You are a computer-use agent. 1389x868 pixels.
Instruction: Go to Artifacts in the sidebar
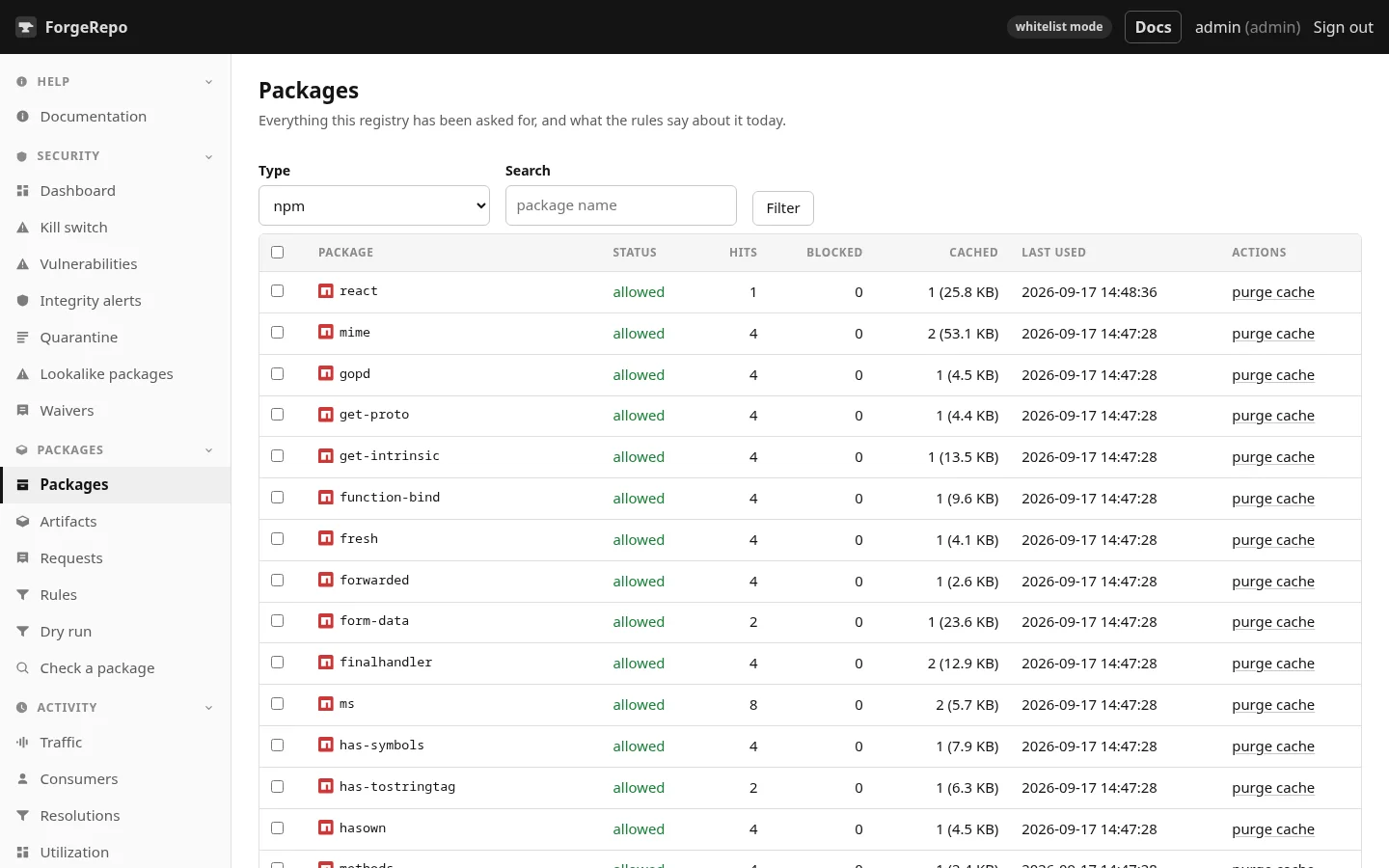pos(116,522)
